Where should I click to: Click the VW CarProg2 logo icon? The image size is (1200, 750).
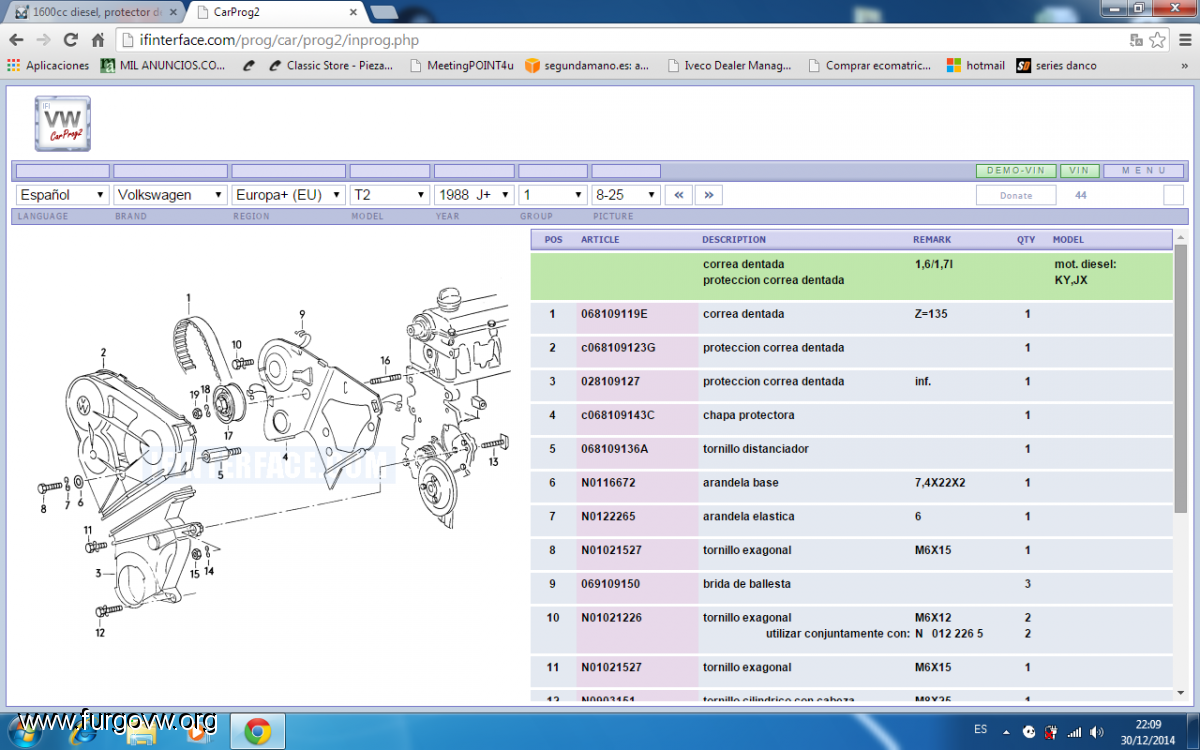63,124
